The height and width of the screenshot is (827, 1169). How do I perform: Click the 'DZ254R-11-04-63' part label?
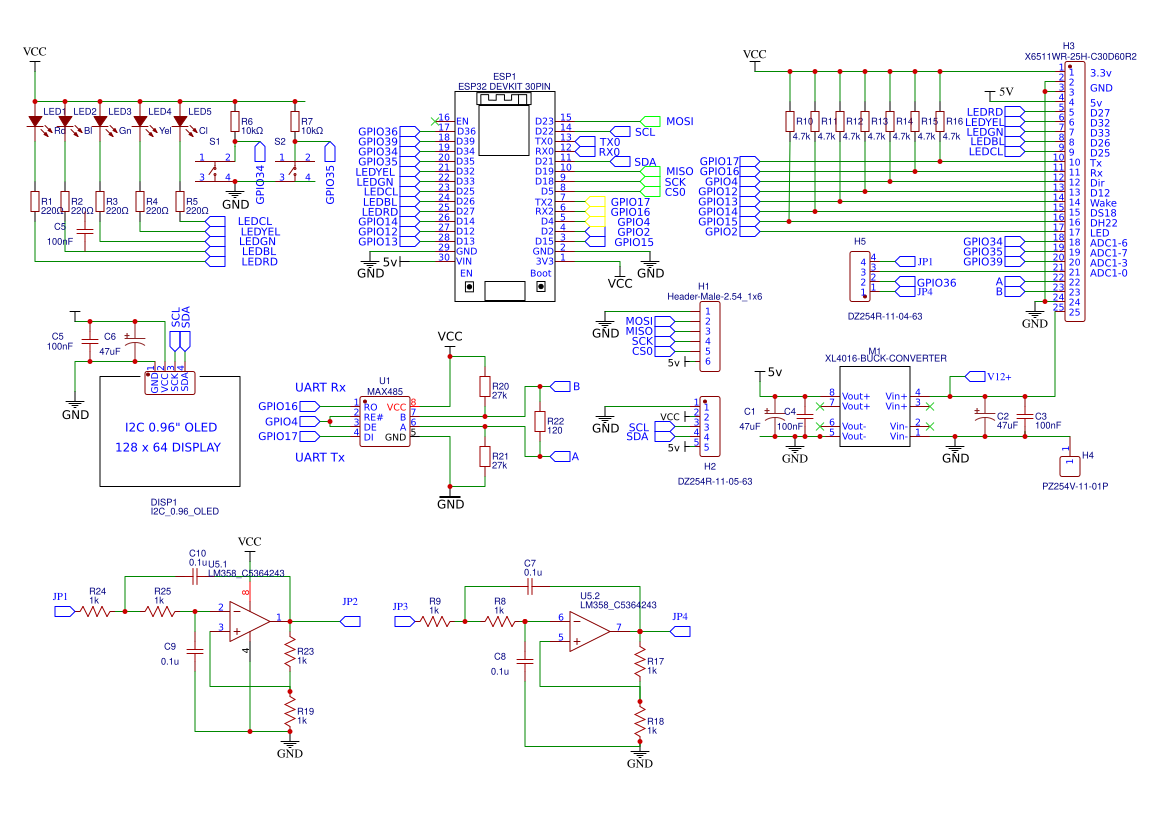pyautogui.click(x=885, y=316)
